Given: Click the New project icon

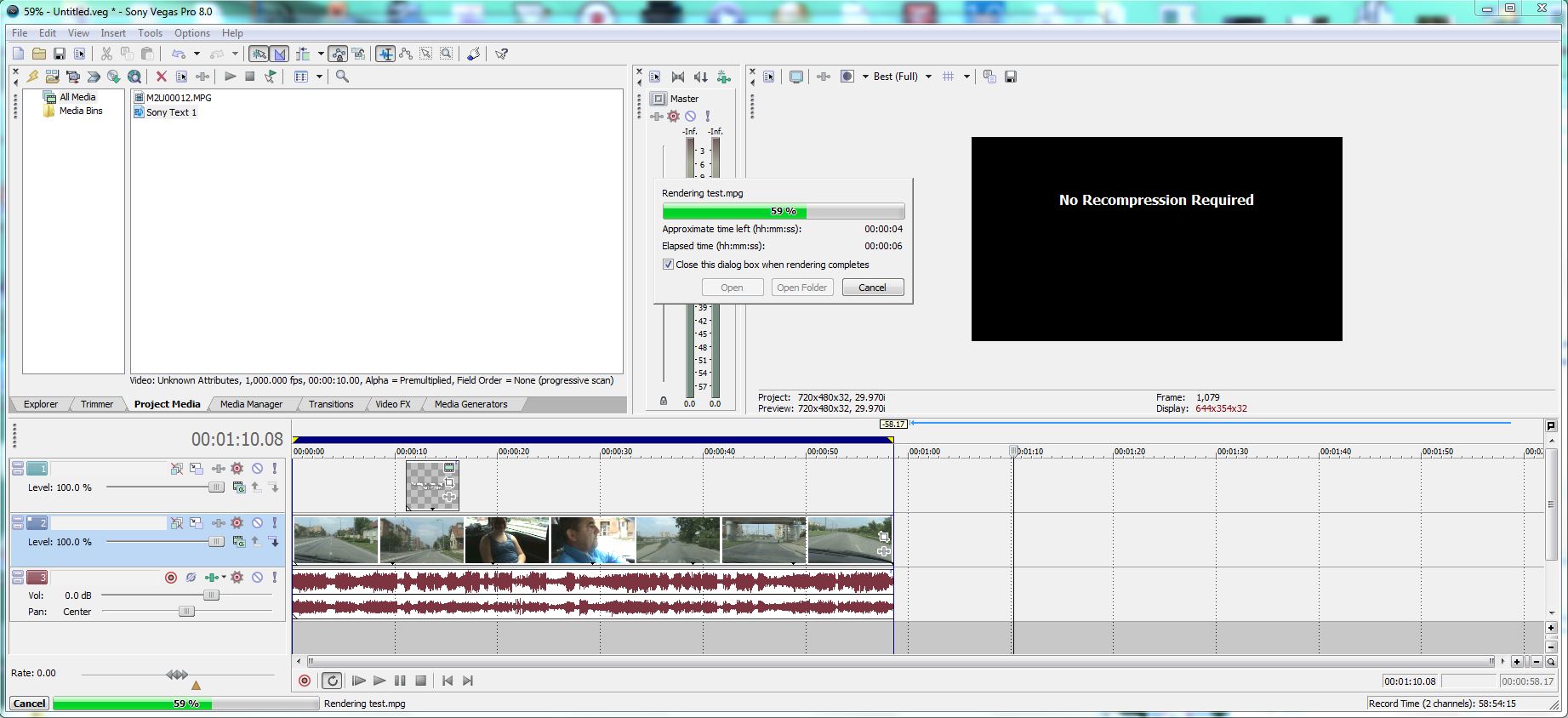Looking at the screenshot, I should coord(18,54).
